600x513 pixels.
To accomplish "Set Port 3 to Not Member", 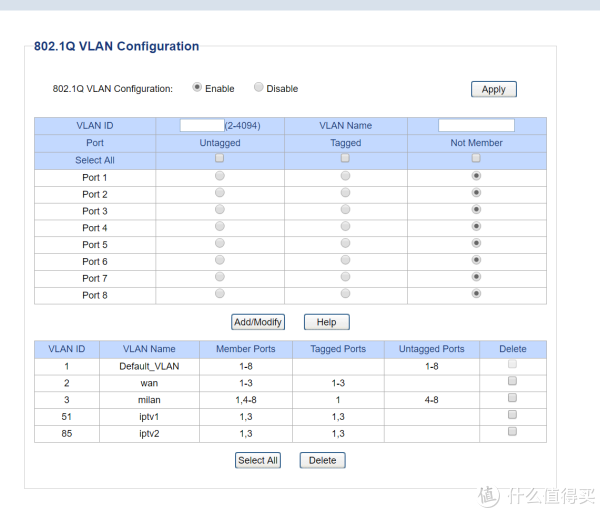I will point(476,210).
